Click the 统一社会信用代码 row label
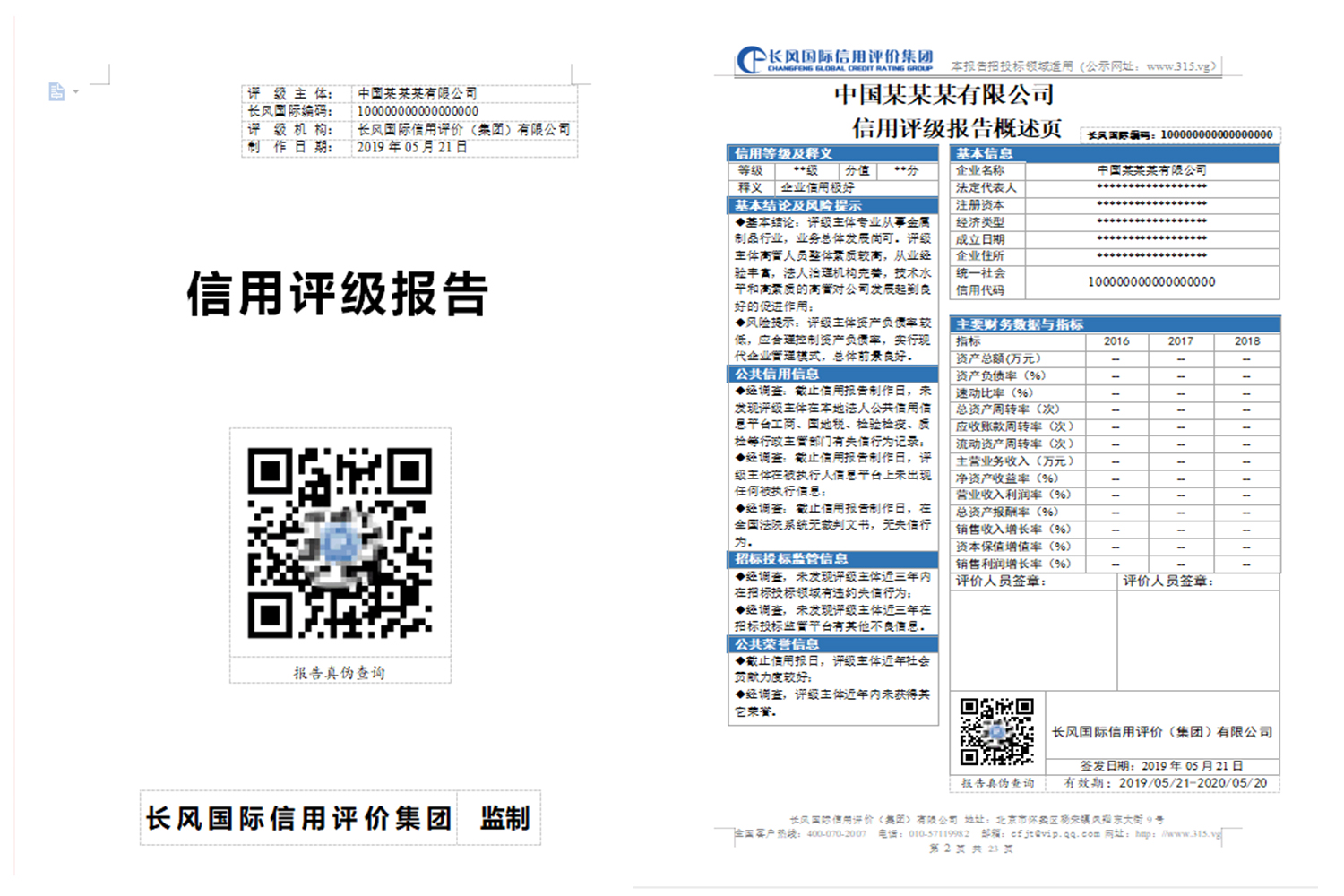This screenshot has width=1344, height=896. click(x=980, y=281)
